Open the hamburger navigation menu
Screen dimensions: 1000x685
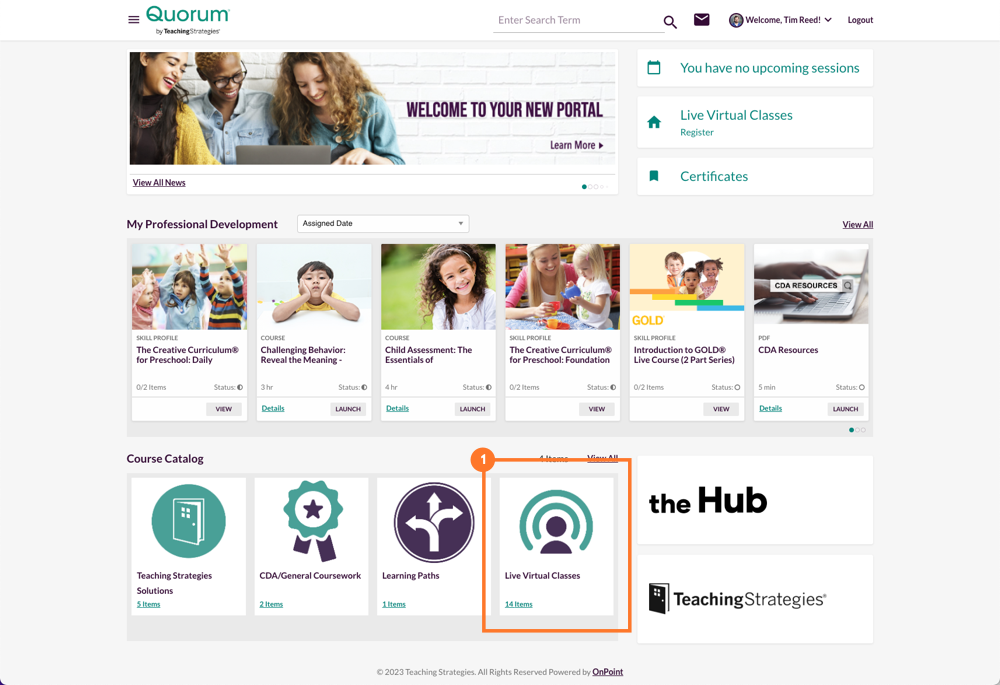coord(134,20)
